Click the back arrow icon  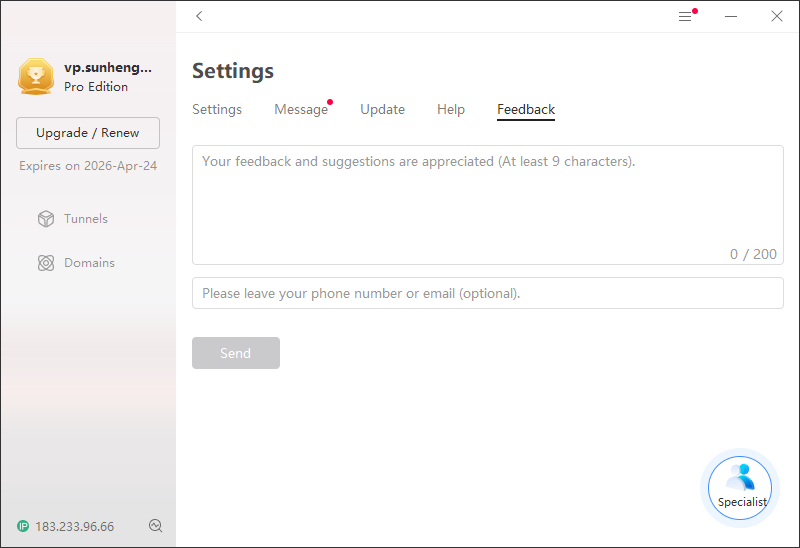[199, 16]
